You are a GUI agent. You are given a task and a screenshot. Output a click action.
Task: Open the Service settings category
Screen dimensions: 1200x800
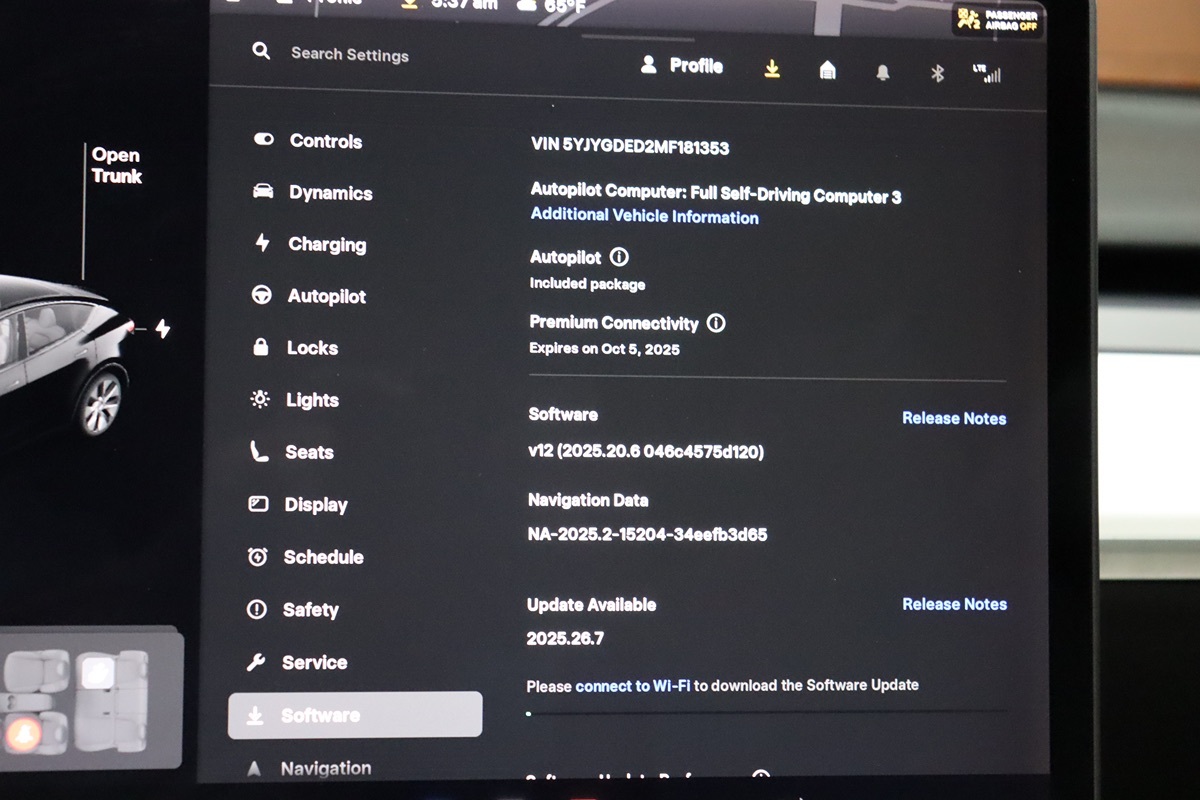pyautogui.click(x=297, y=662)
